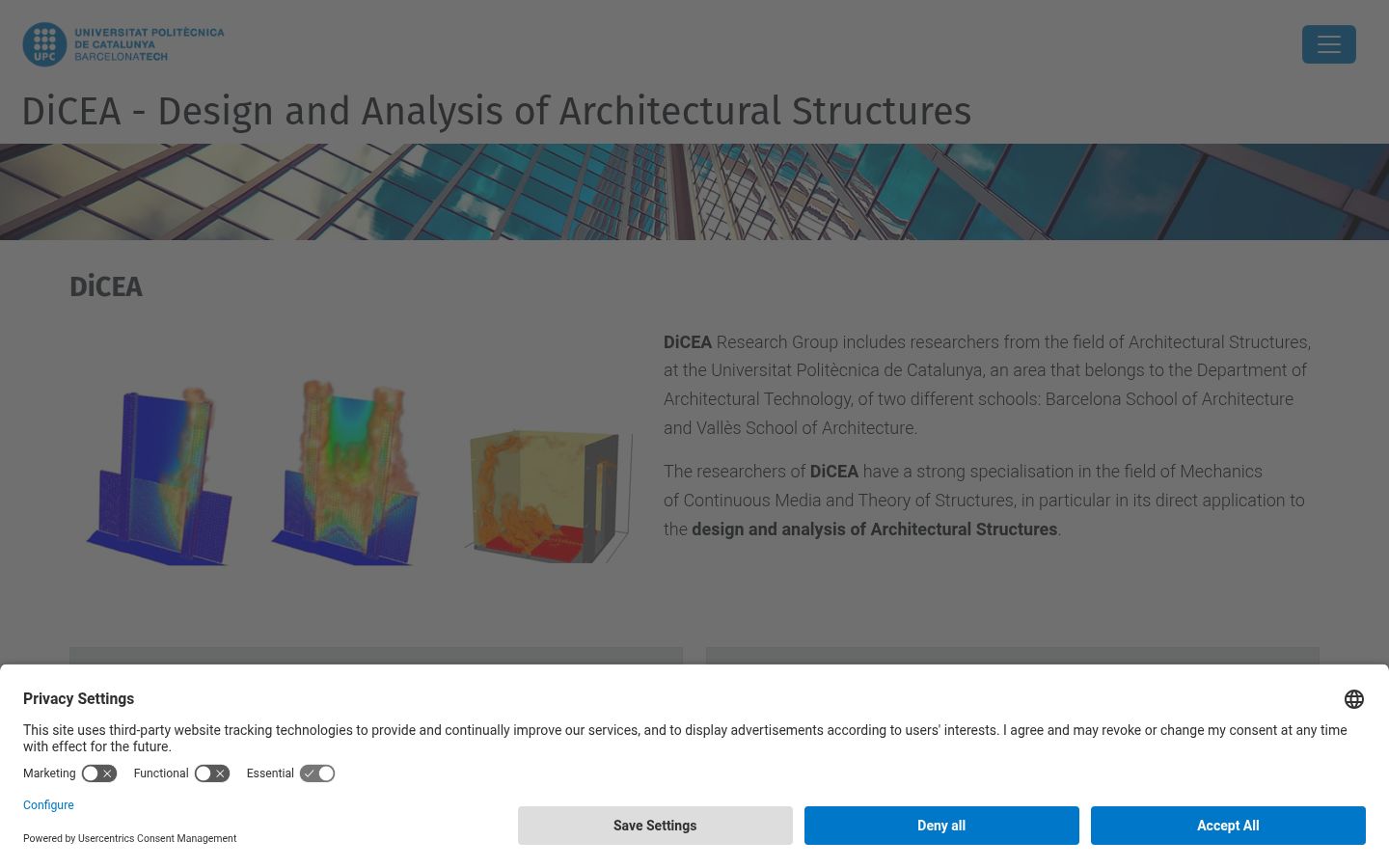1389x868 pixels.
Task: Click the fire simulation renderings image
Action: [355, 472]
